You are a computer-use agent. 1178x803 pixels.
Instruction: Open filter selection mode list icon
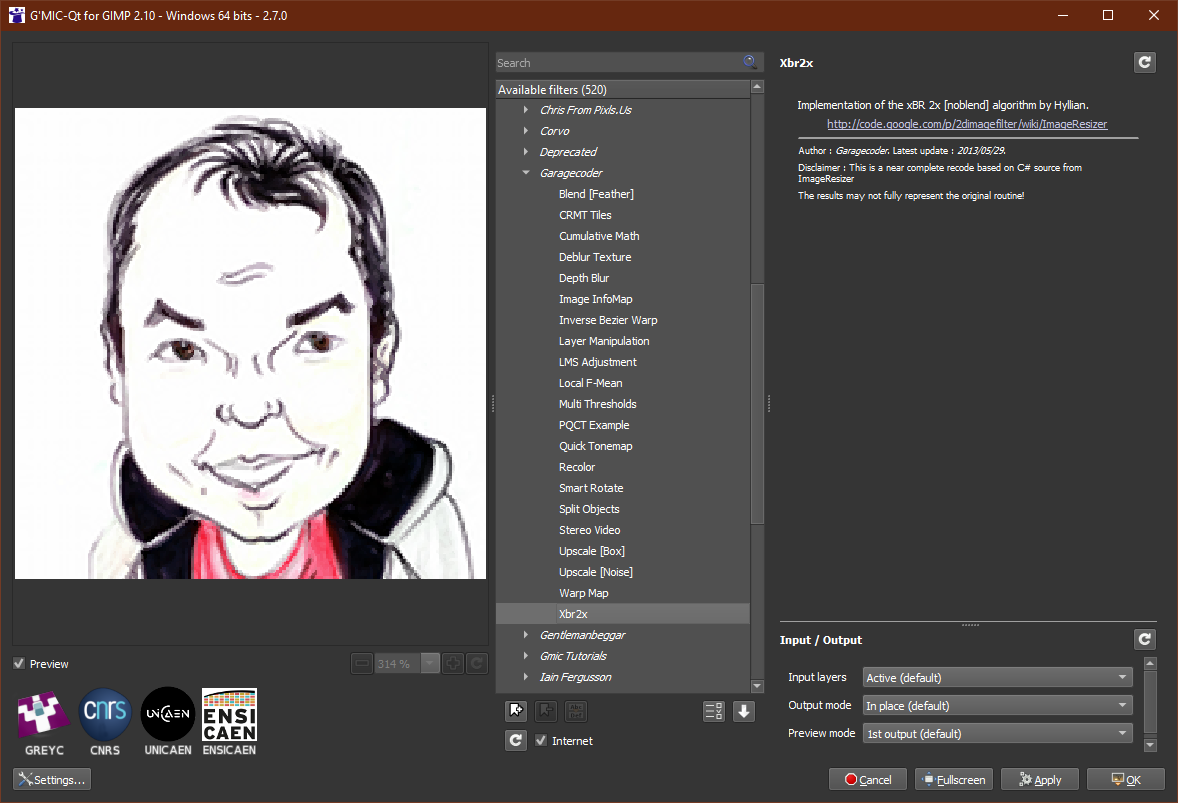714,711
